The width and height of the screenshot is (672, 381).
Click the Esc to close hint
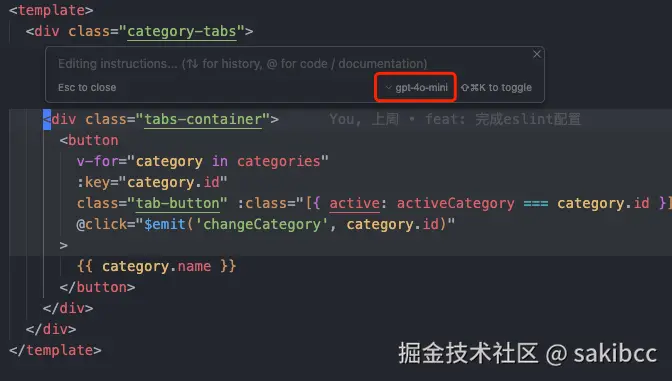(x=87, y=87)
